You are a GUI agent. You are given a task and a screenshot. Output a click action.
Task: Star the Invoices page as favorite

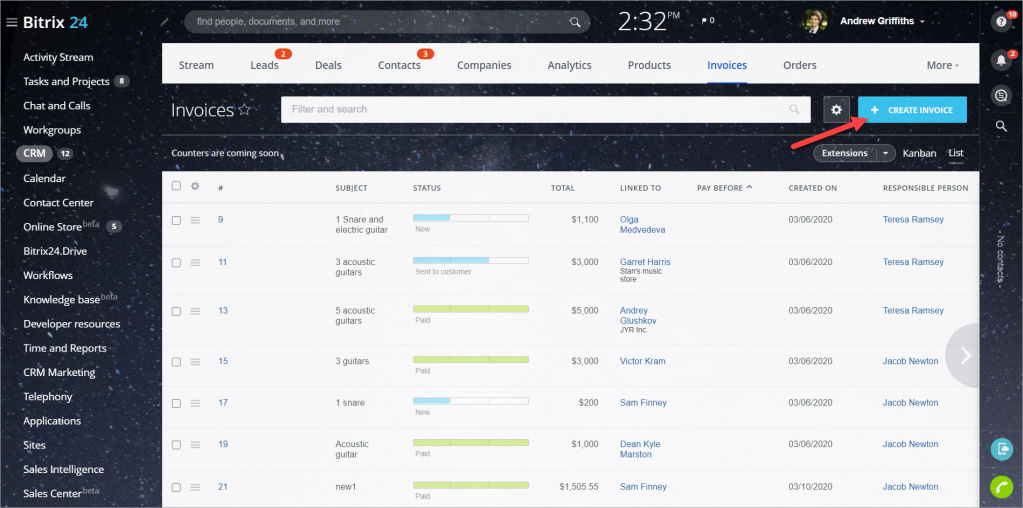tap(245, 110)
